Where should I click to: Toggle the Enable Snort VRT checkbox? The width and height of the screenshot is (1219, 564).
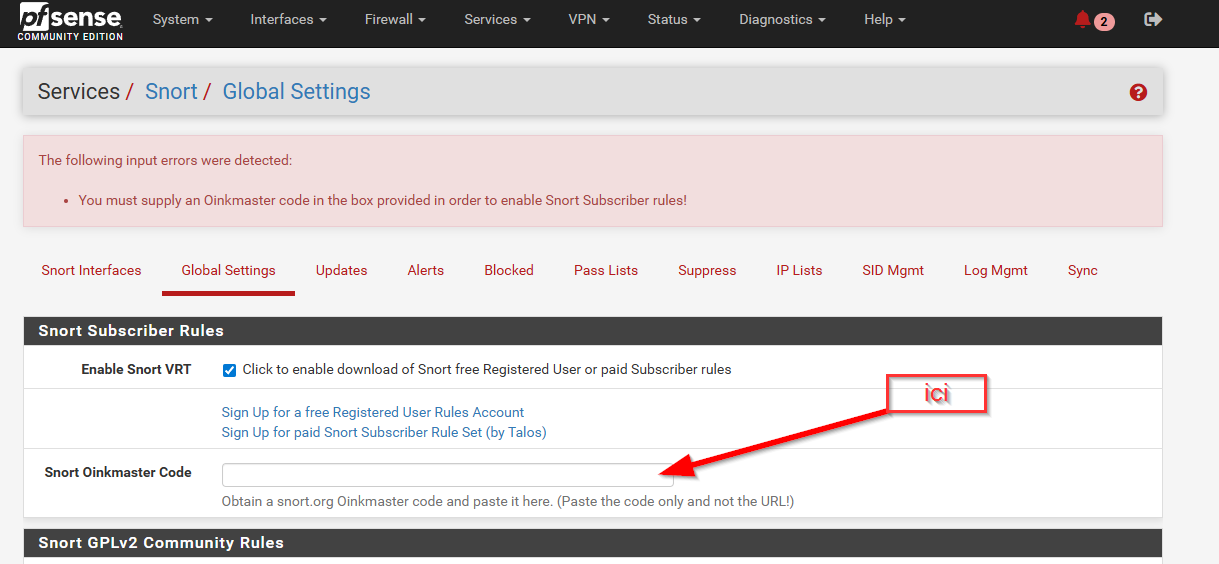(230, 370)
